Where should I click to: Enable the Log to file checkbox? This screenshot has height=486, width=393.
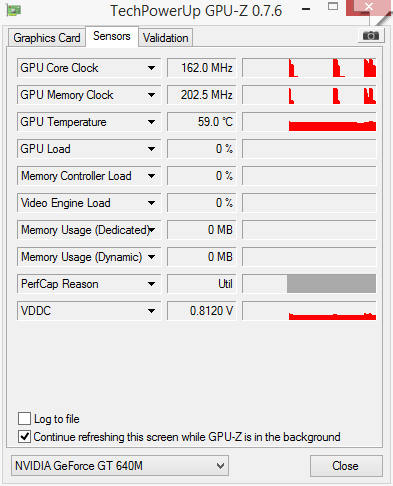tap(24, 418)
